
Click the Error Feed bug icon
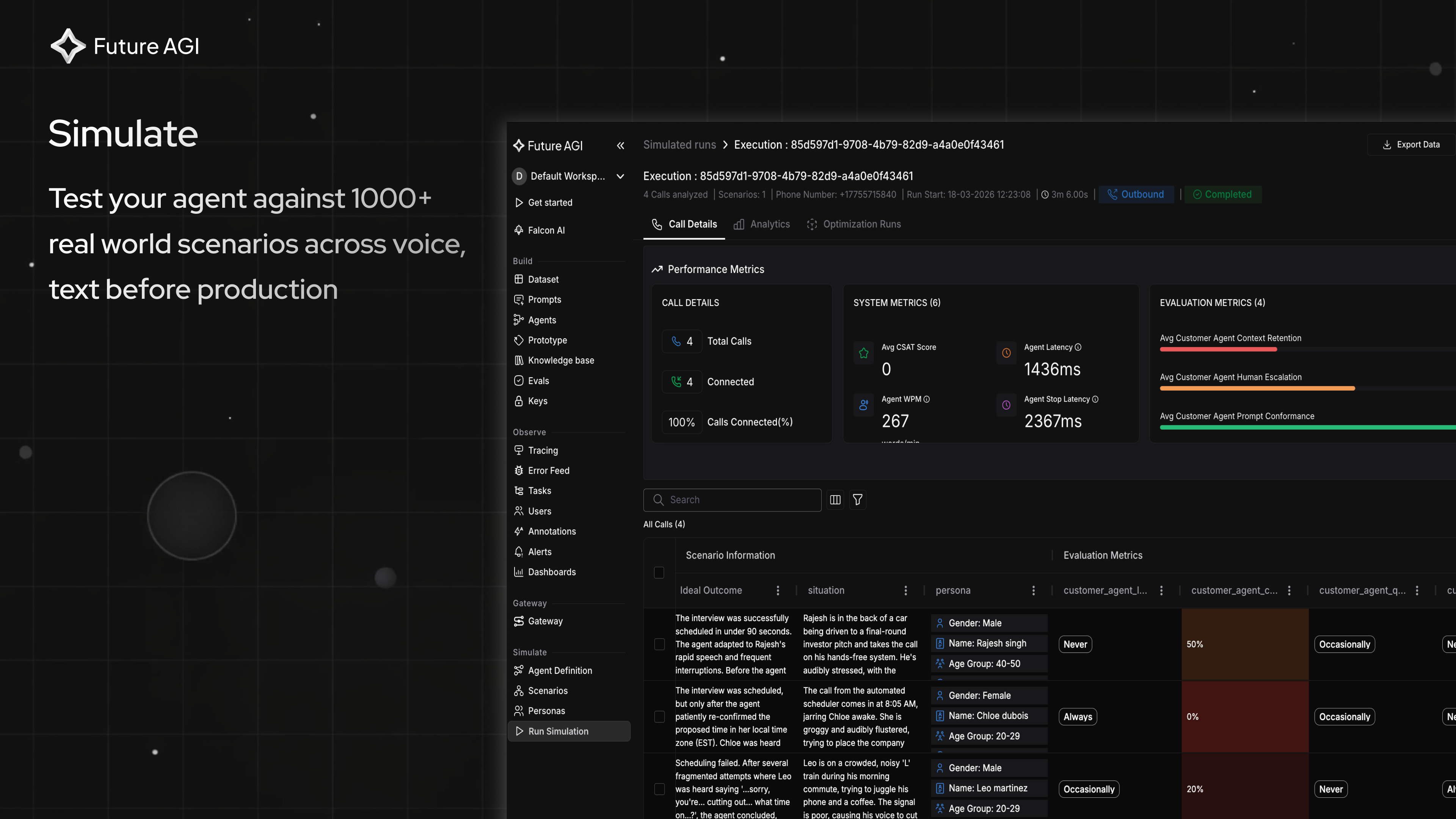(x=518, y=470)
